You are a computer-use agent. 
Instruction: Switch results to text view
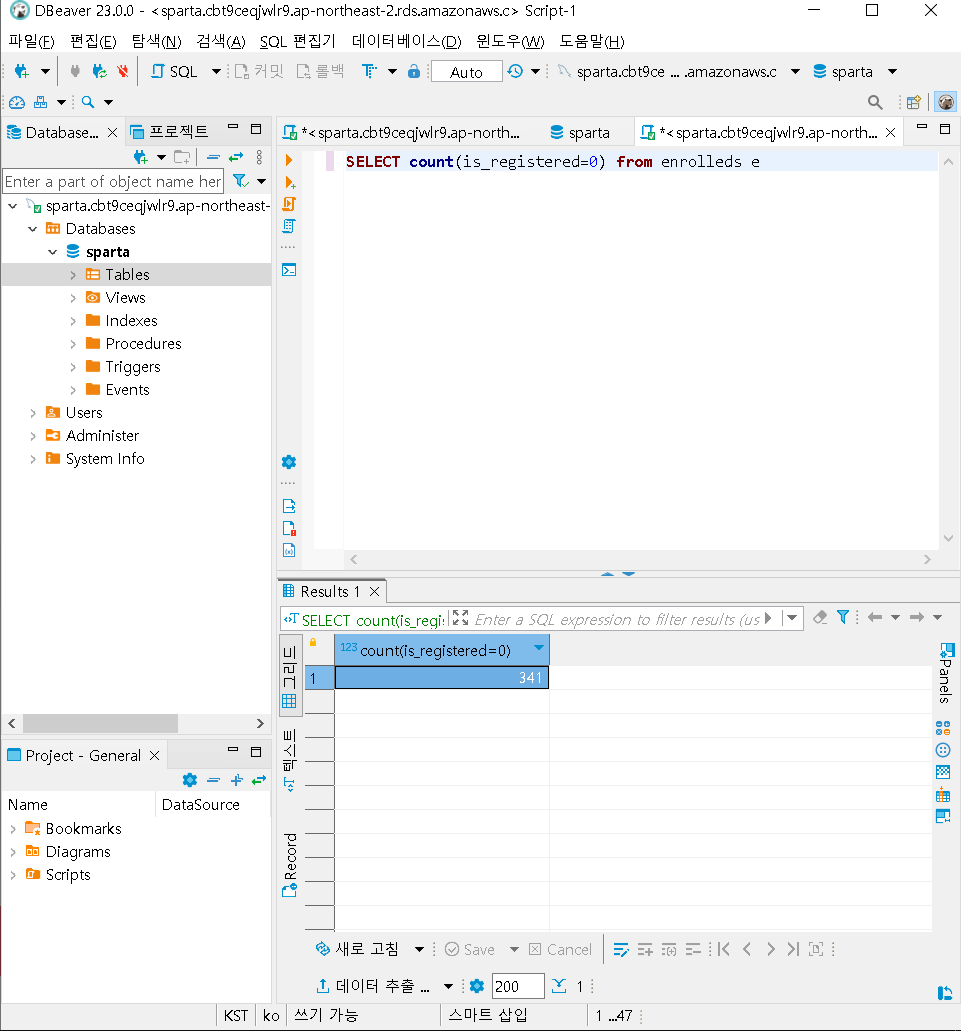(290, 761)
